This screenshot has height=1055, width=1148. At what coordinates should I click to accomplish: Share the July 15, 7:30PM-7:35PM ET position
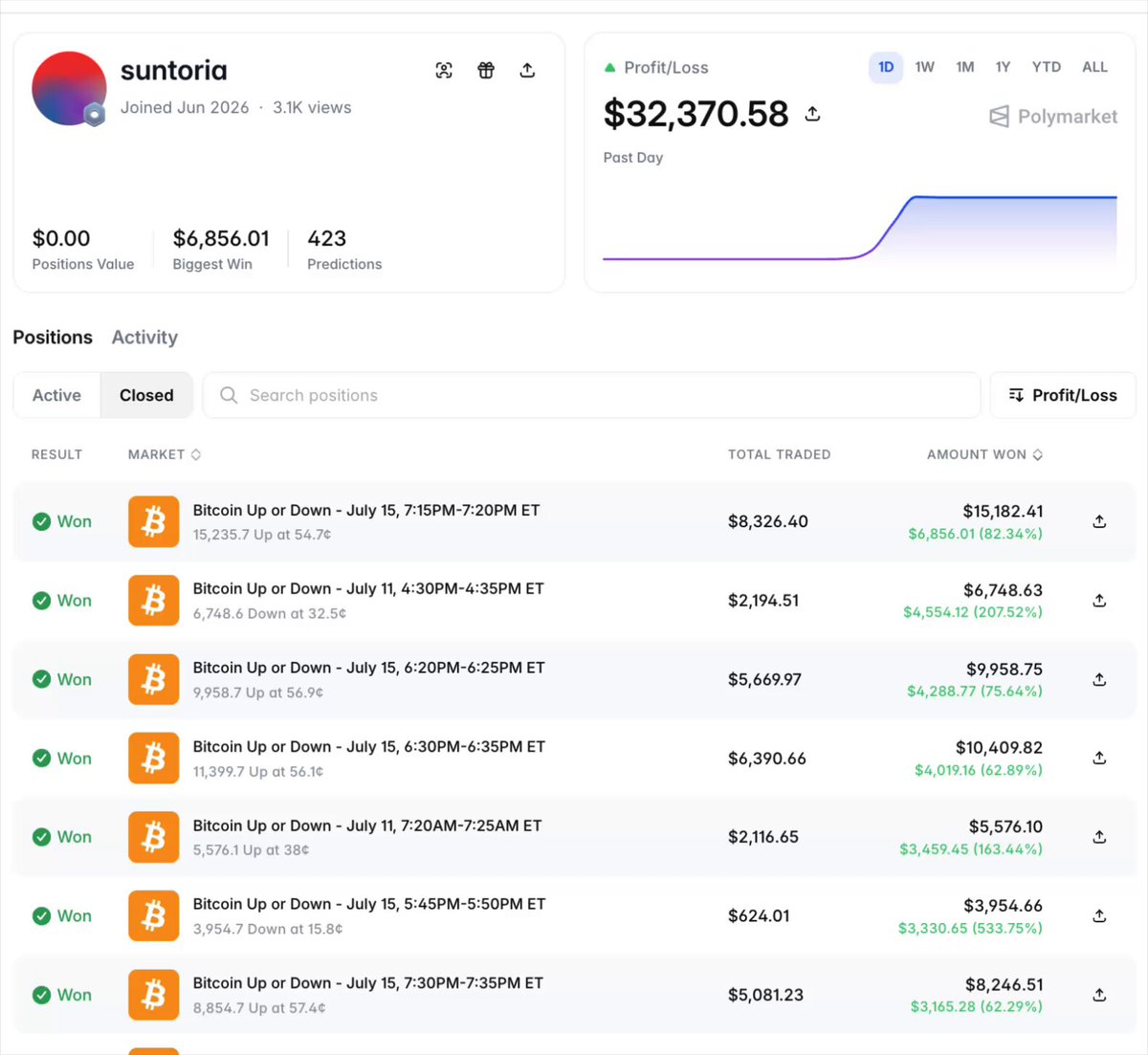pyautogui.click(x=1099, y=995)
